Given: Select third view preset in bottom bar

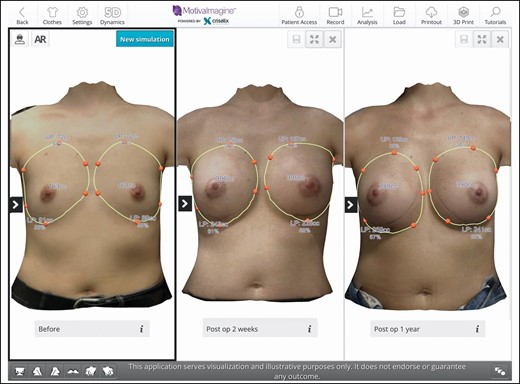Looking at the screenshot, I should click(55, 371).
